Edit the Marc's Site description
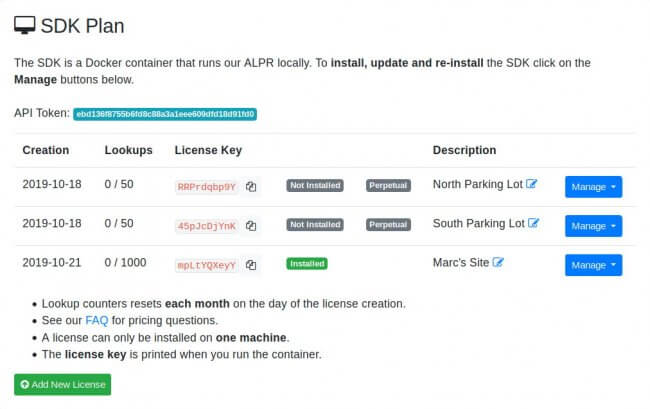This screenshot has width=650, height=409. pos(498,262)
